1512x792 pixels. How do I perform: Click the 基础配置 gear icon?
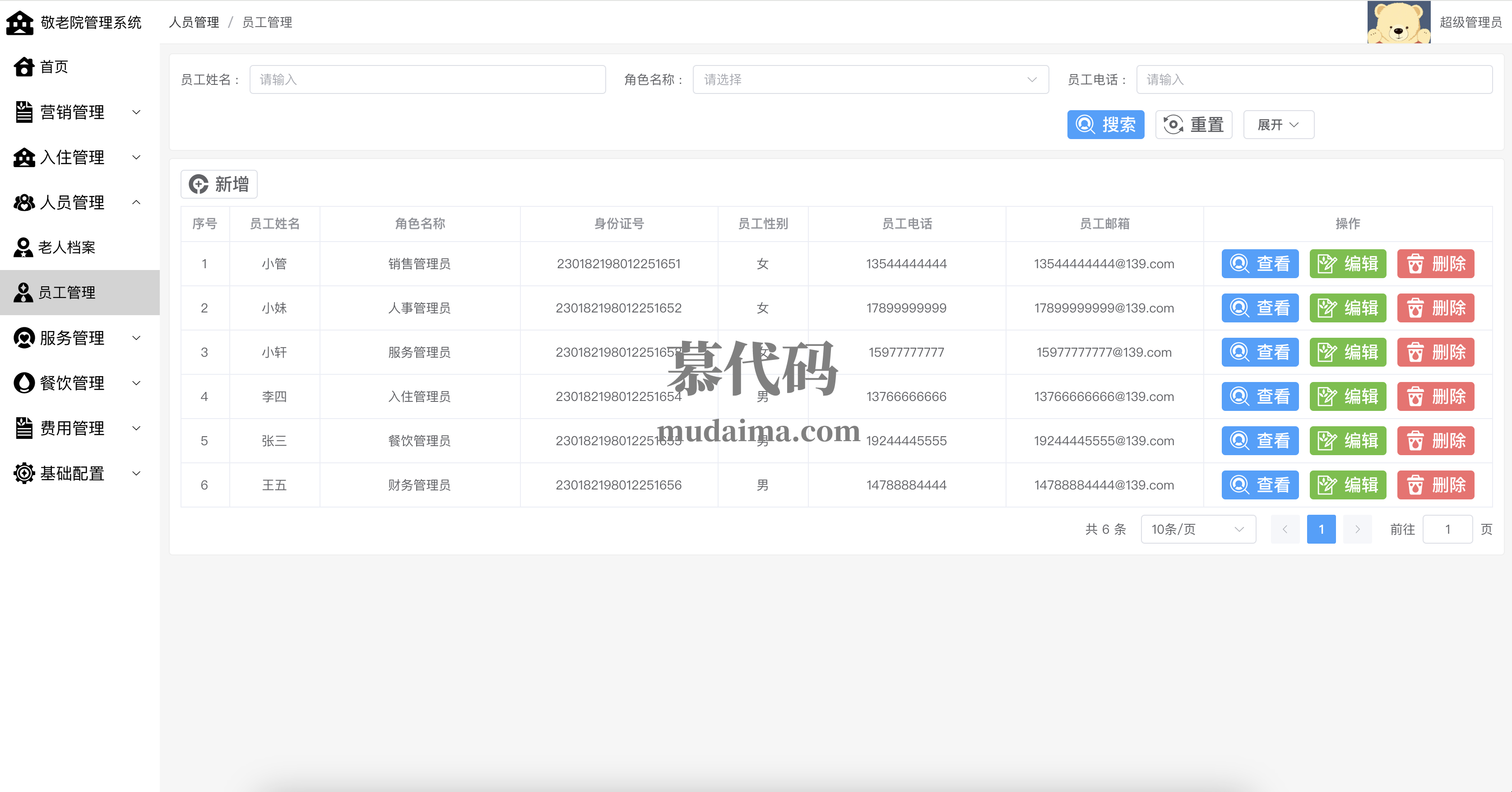24,473
